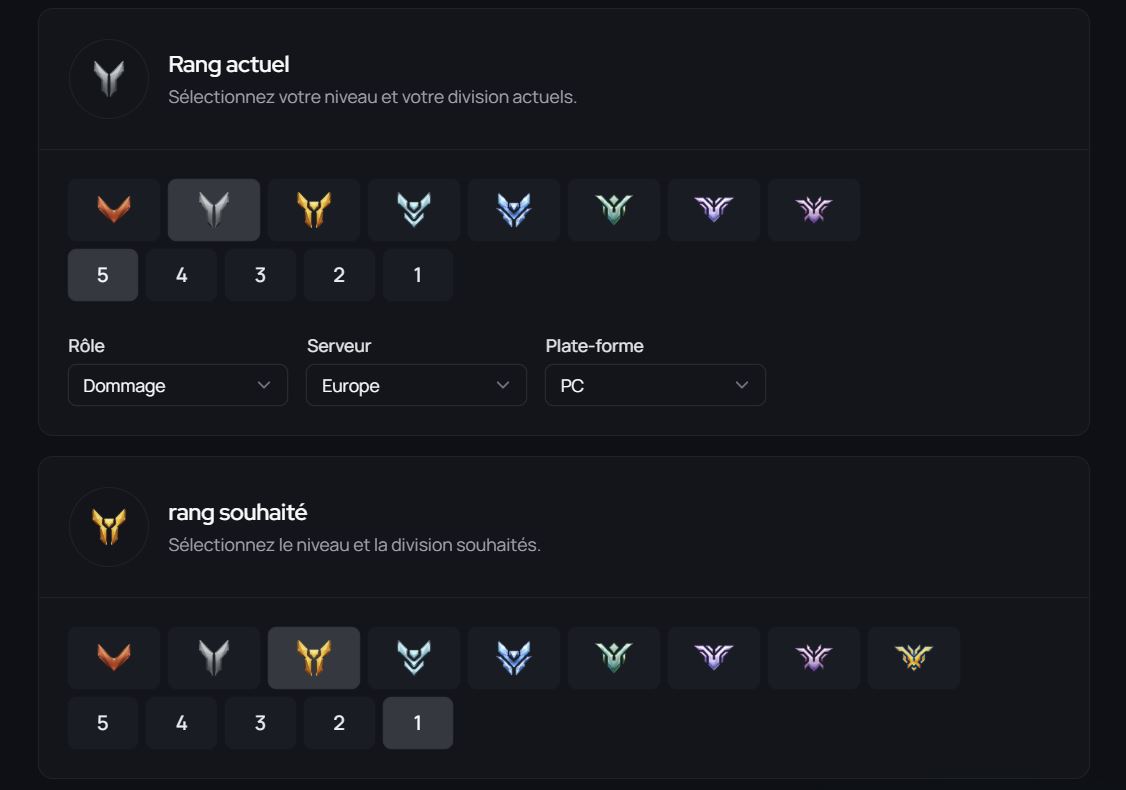Select Silver as desired rank
The image size is (1126, 790).
point(214,658)
